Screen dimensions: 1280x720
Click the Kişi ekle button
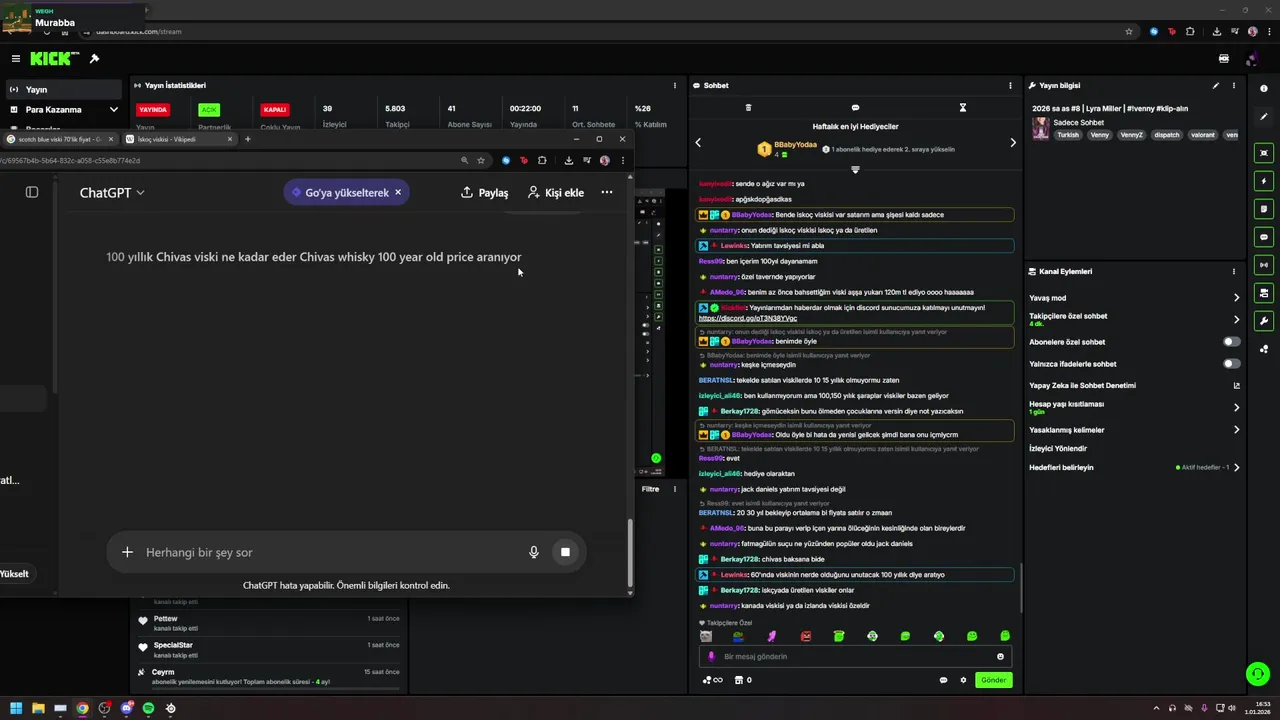(x=556, y=192)
